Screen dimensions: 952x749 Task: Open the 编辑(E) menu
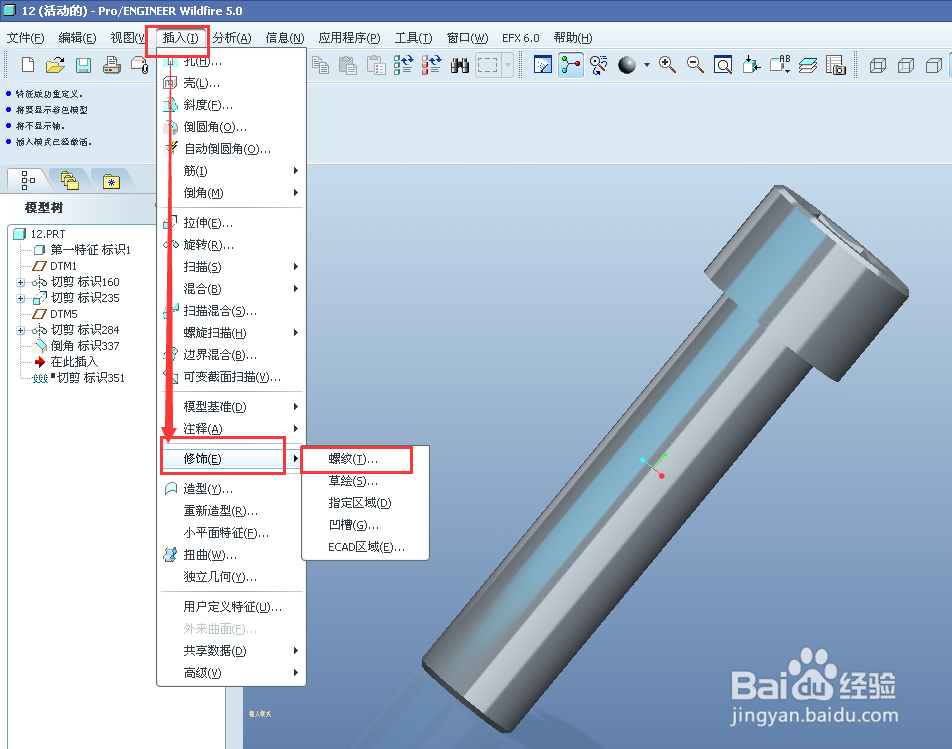pyautogui.click(x=77, y=38)
